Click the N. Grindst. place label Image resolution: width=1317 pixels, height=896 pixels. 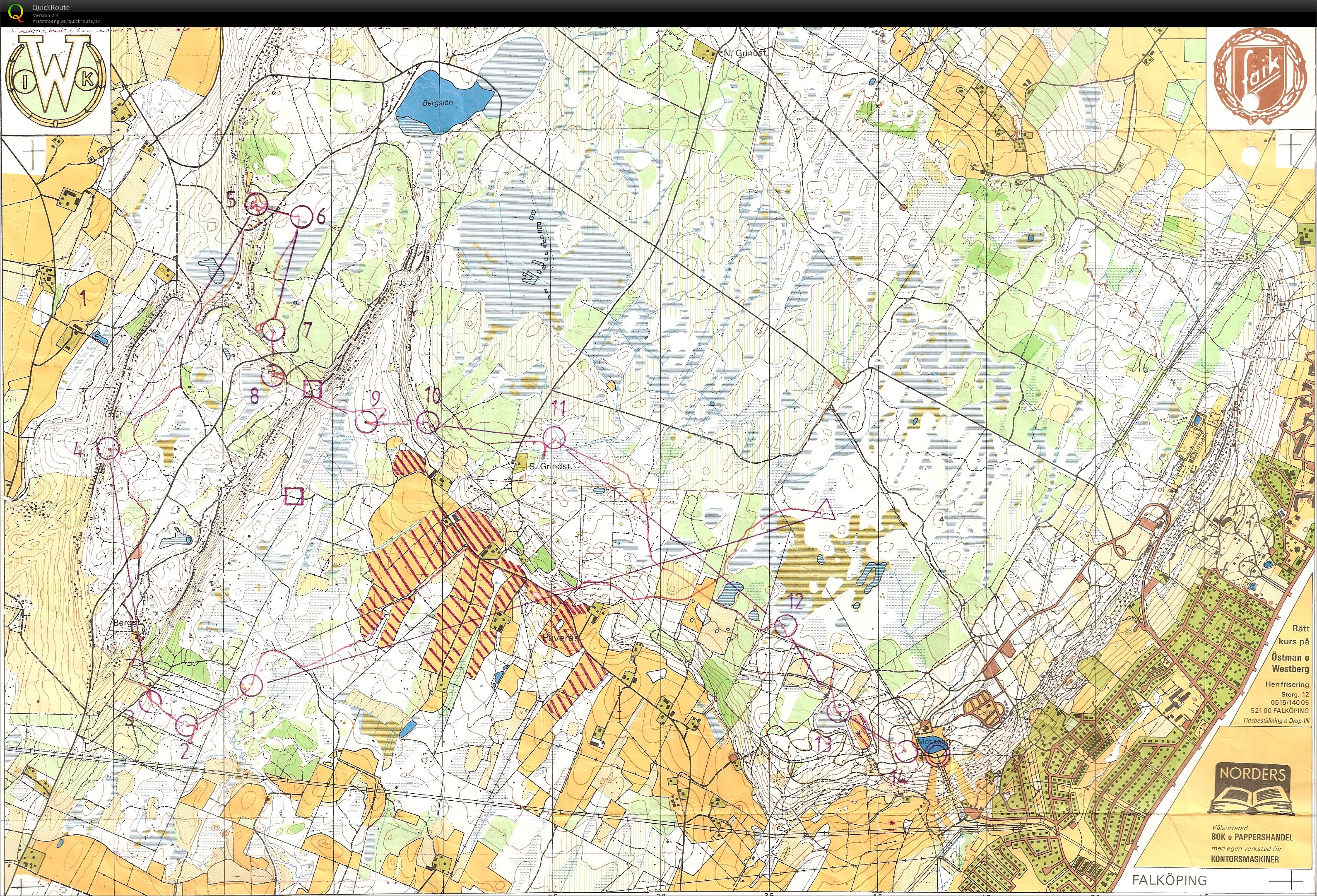click(x=745, y=53)
